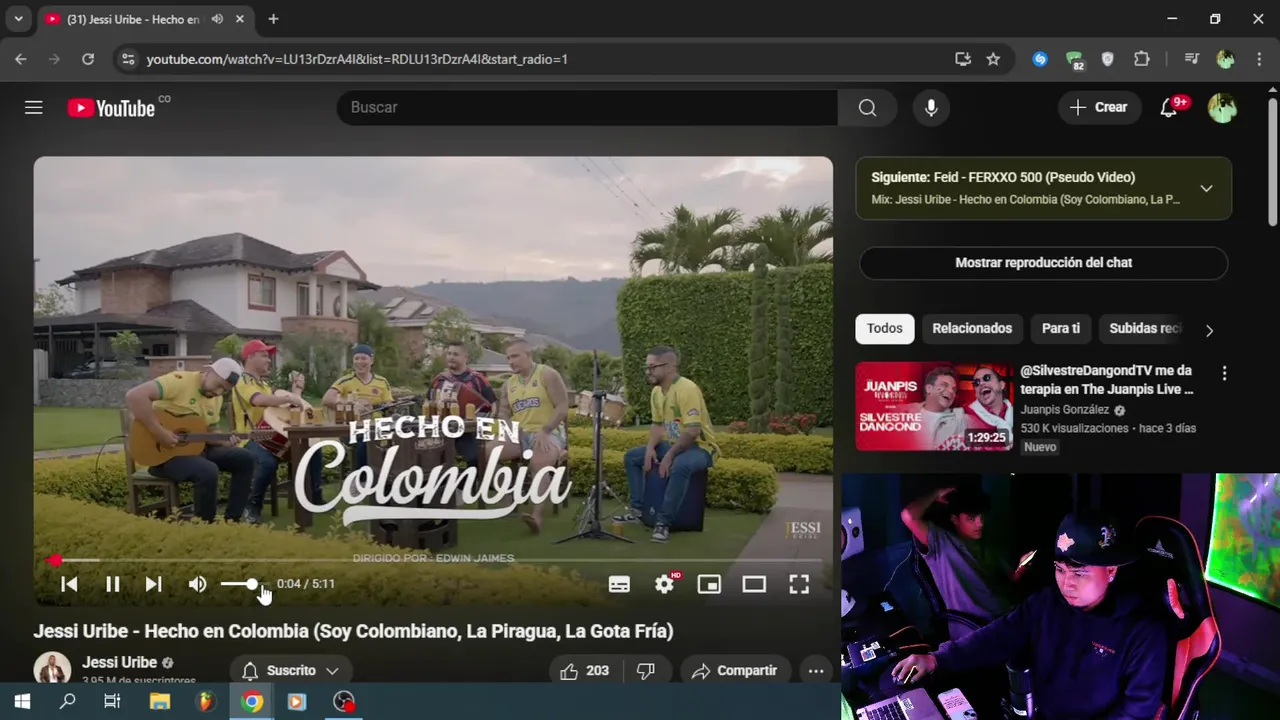Open the tab search dropdown arrow
The height and width of the screenshot is (720, 1280).
pos(18,19)
